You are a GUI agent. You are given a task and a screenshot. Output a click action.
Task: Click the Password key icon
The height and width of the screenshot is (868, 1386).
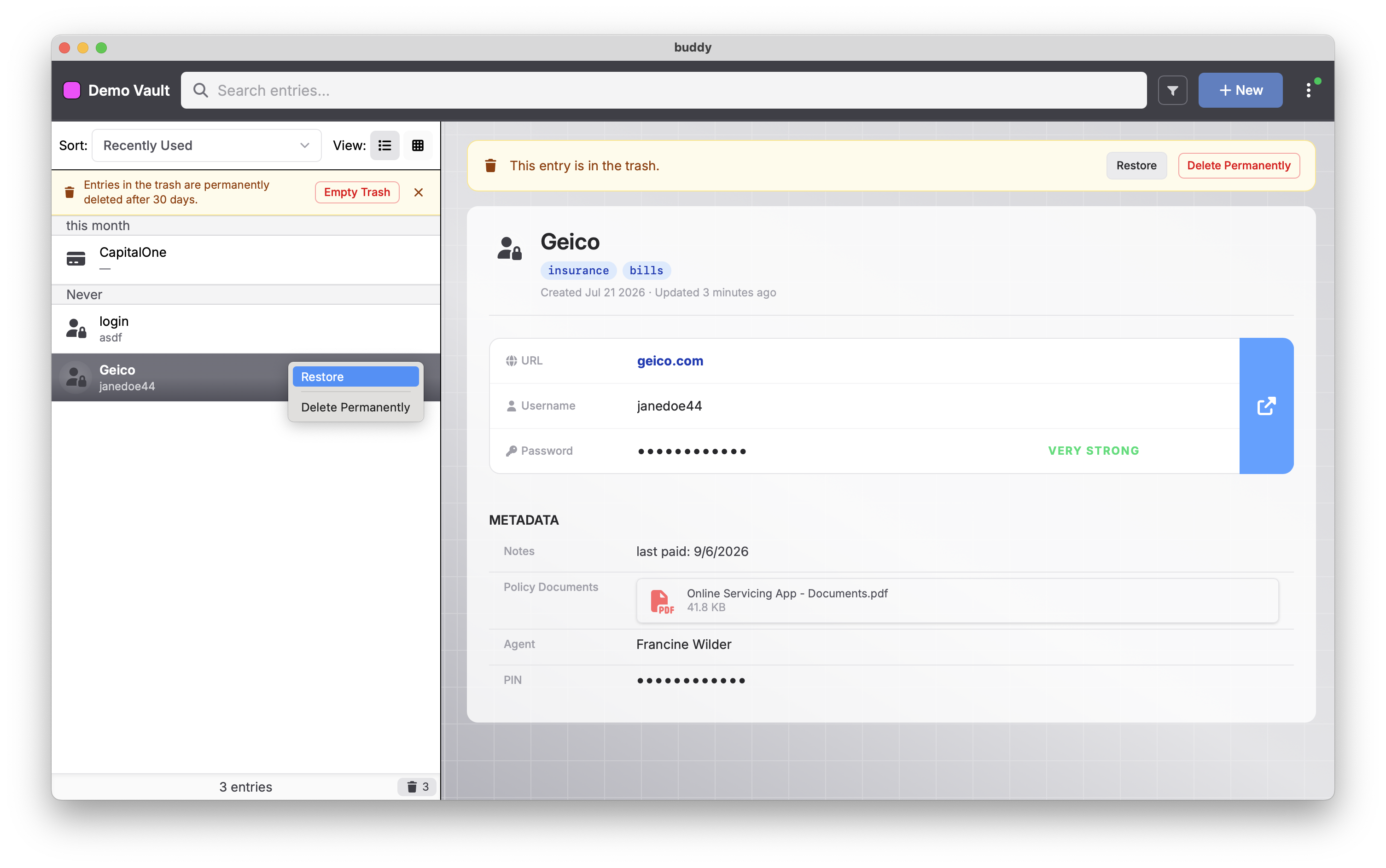pyautogui.click(x=511, y=451)
